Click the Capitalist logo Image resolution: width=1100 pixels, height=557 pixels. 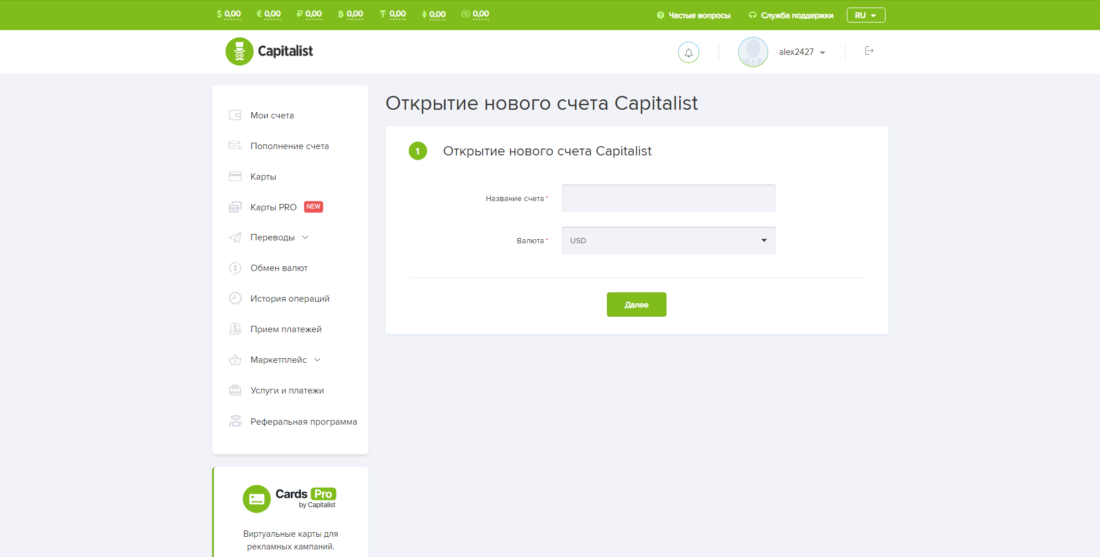[269, 51]
